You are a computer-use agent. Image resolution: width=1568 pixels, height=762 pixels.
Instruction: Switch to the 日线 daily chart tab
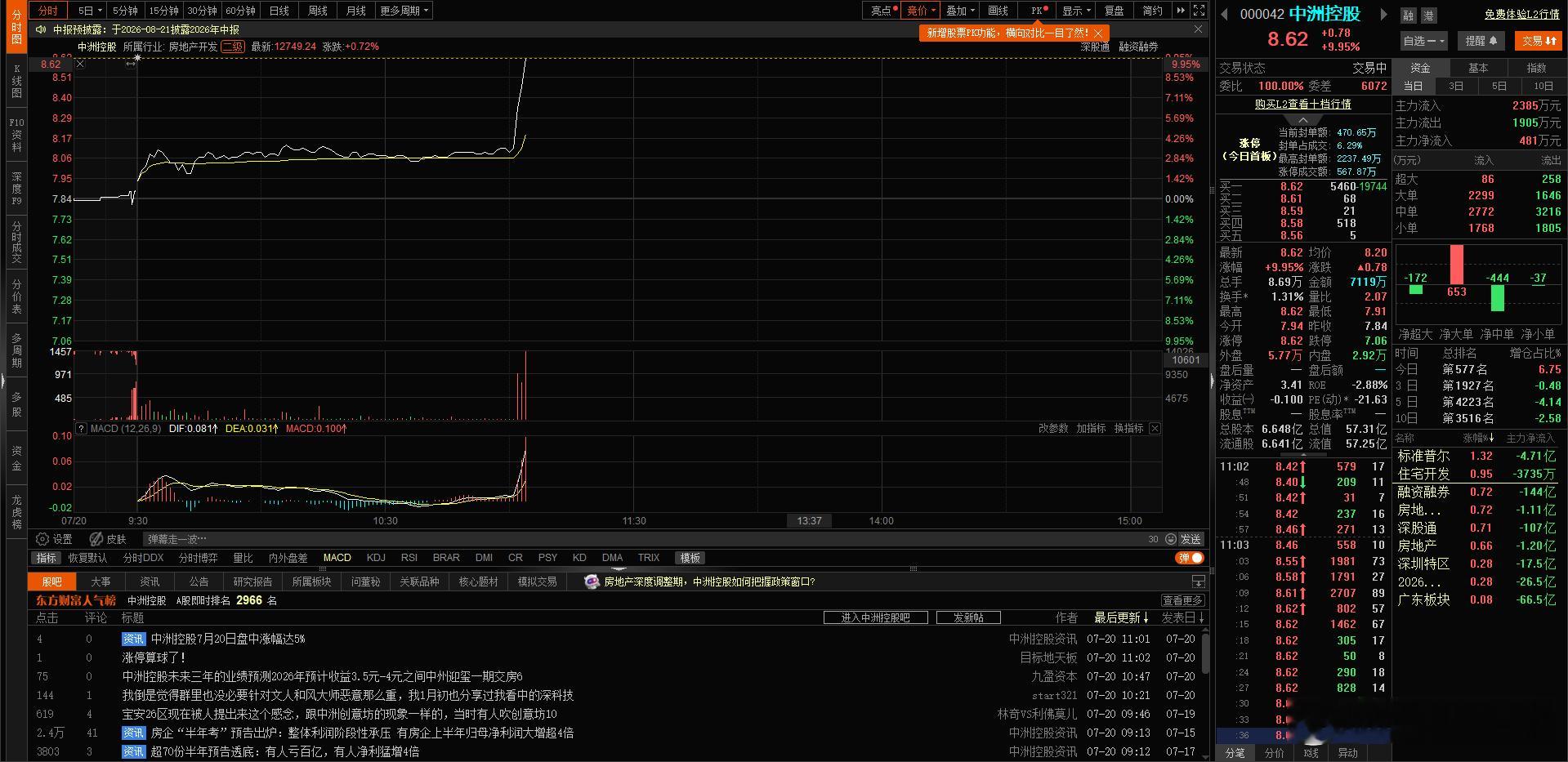pos(279,11)
